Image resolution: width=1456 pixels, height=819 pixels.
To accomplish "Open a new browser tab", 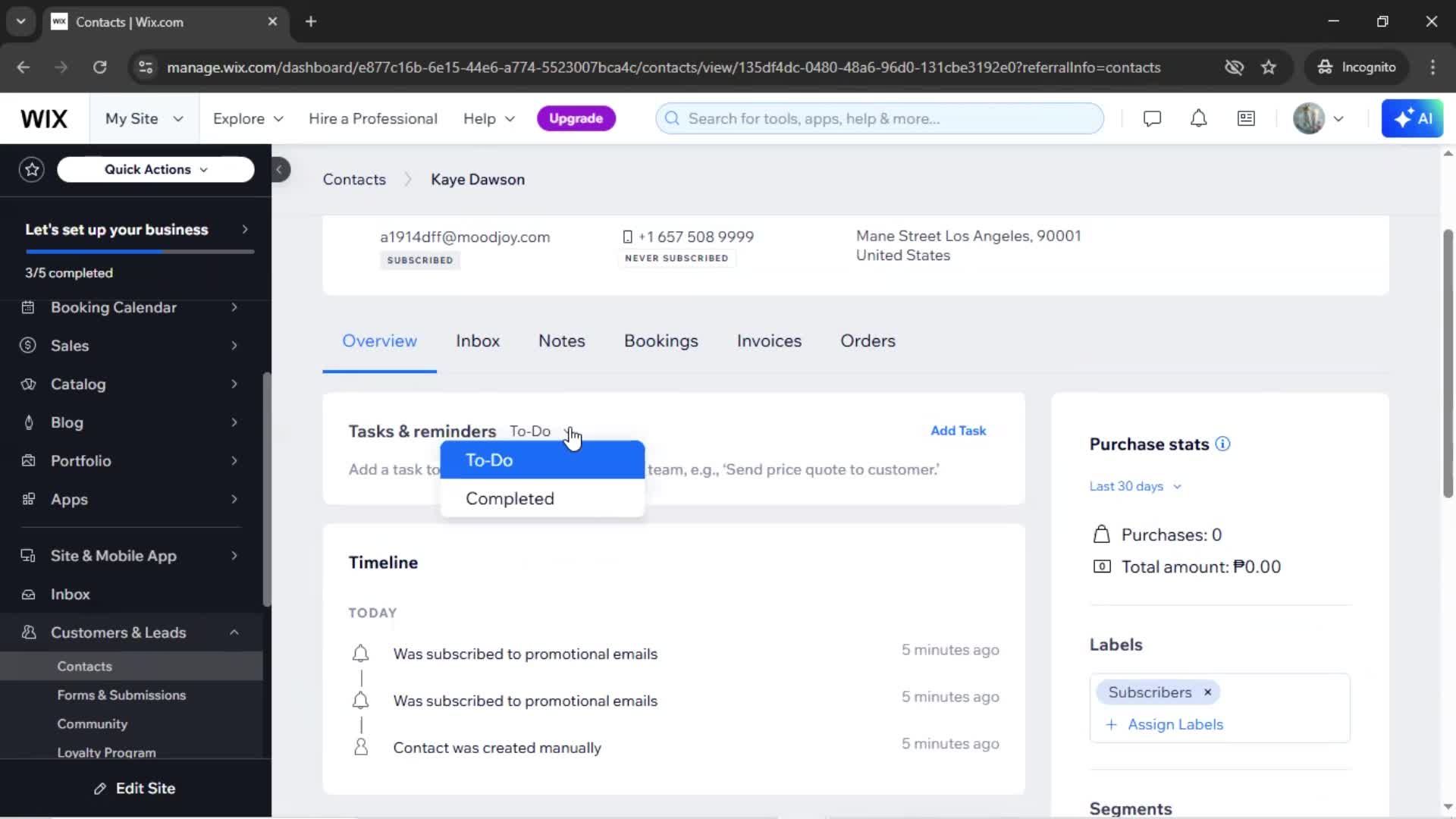I will [x=311, y=21].
